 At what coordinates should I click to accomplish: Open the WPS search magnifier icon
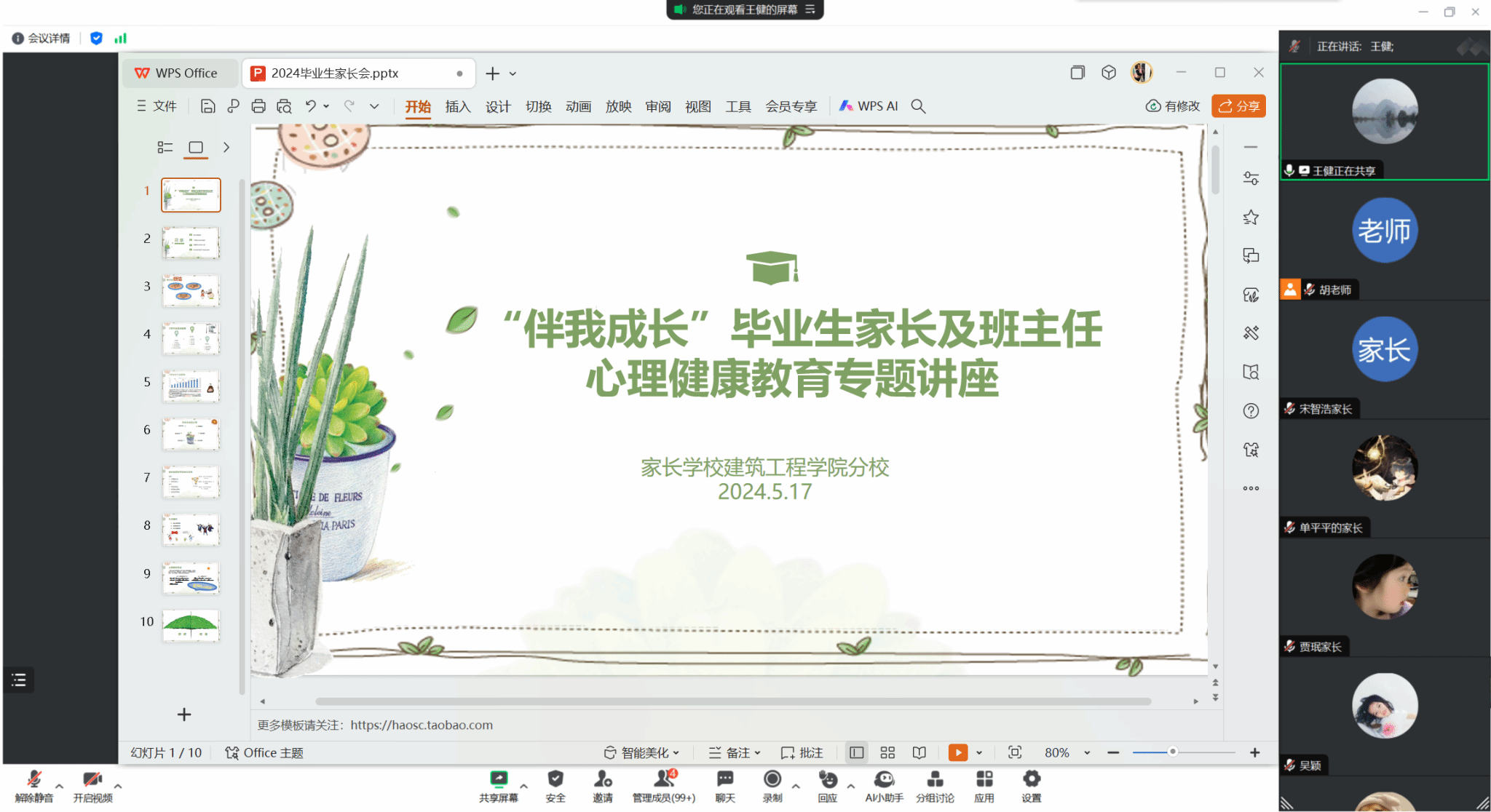click(919, 106)
